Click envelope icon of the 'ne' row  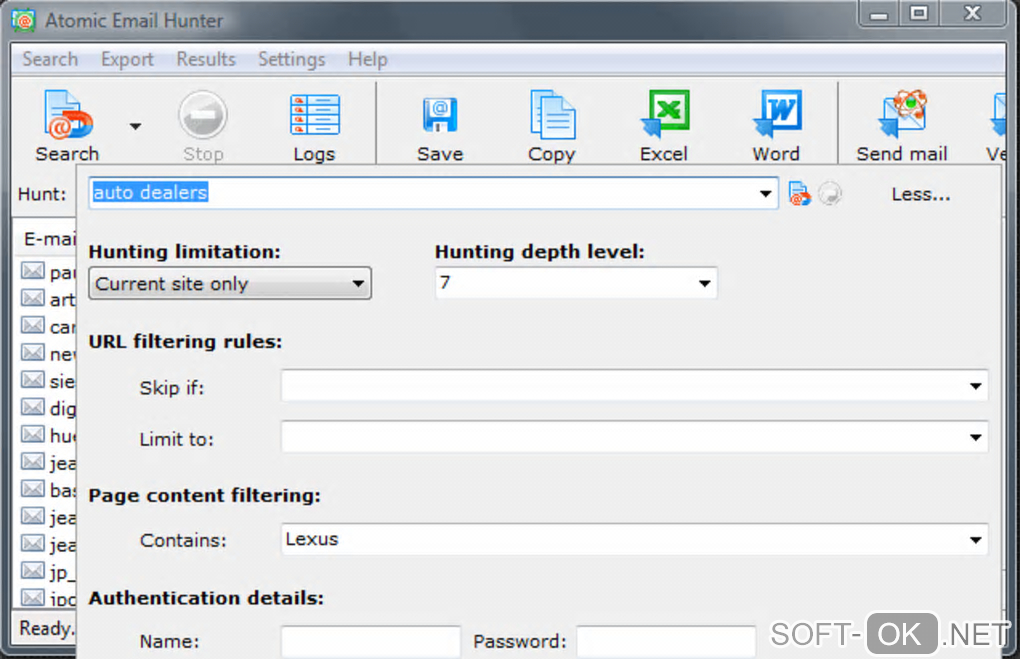click(33, 352)
